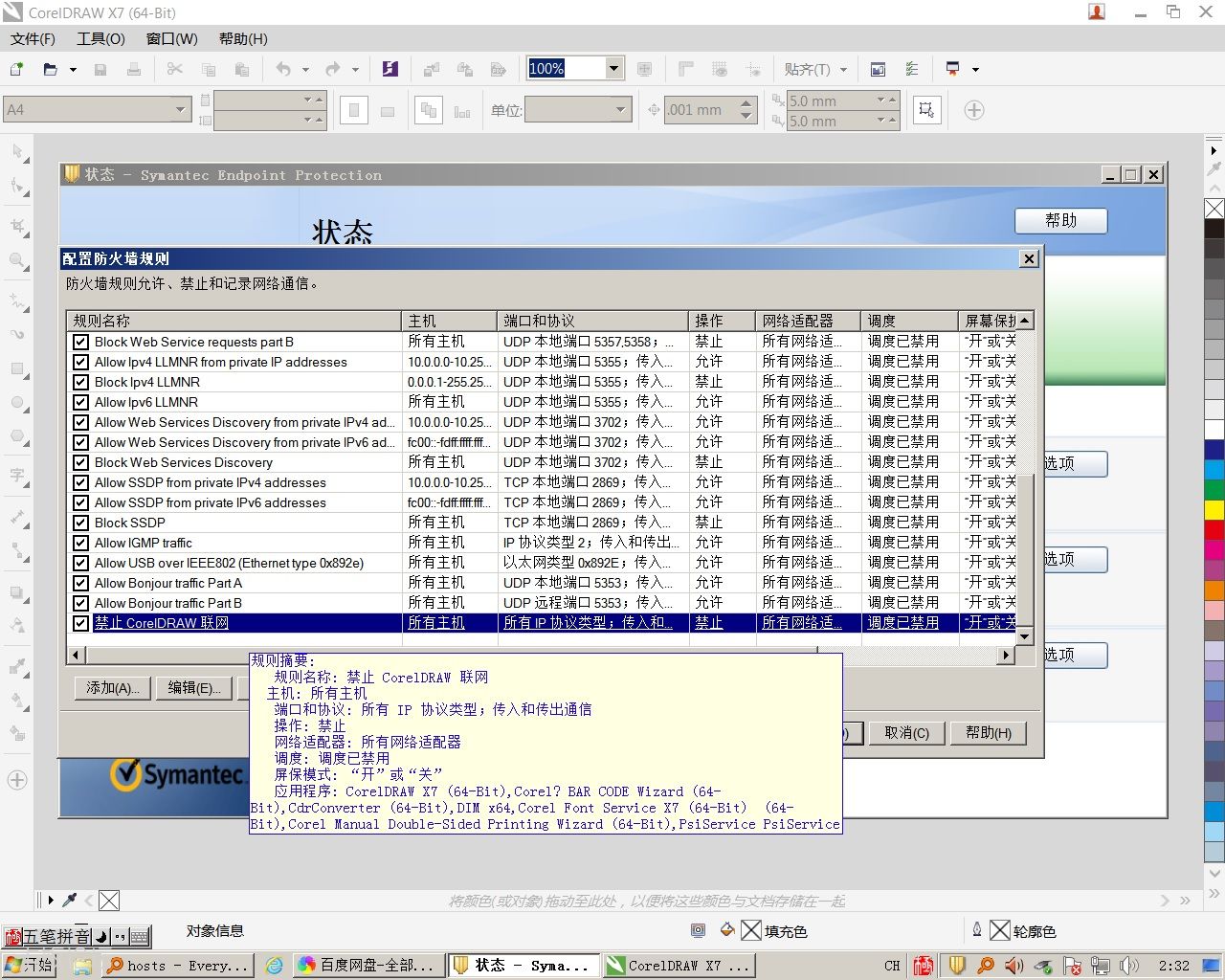
Task: Click the treat as filled icon
Action: [926, 110]
